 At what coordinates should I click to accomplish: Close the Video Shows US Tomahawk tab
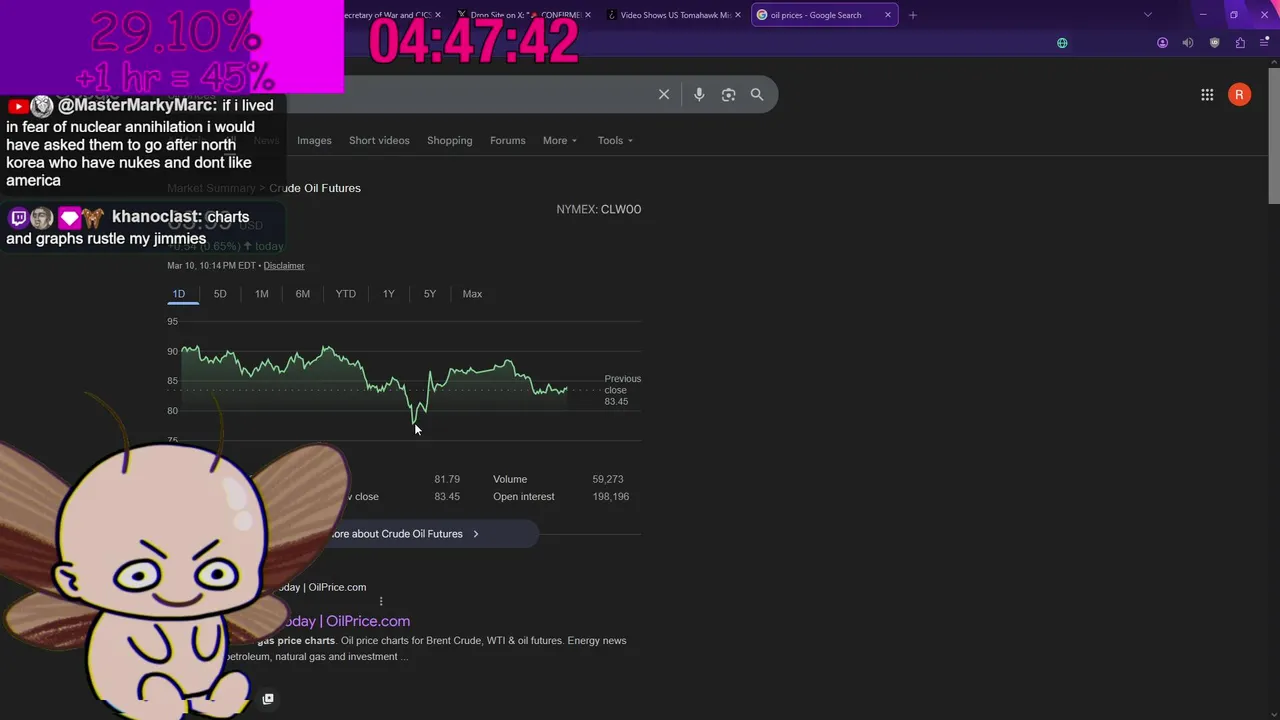click(738, 15)
